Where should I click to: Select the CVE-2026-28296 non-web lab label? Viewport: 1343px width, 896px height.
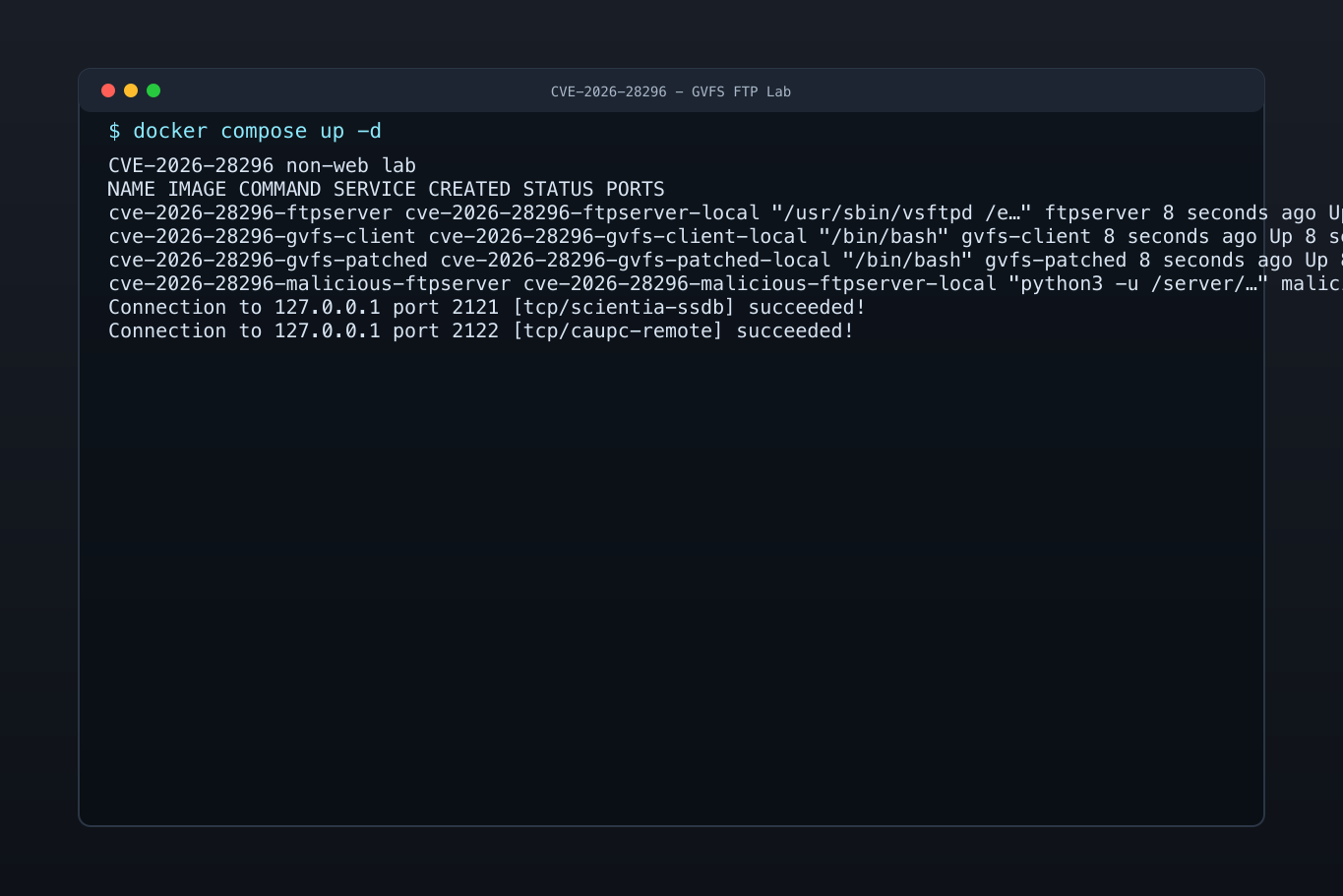[x=262, y=165]
